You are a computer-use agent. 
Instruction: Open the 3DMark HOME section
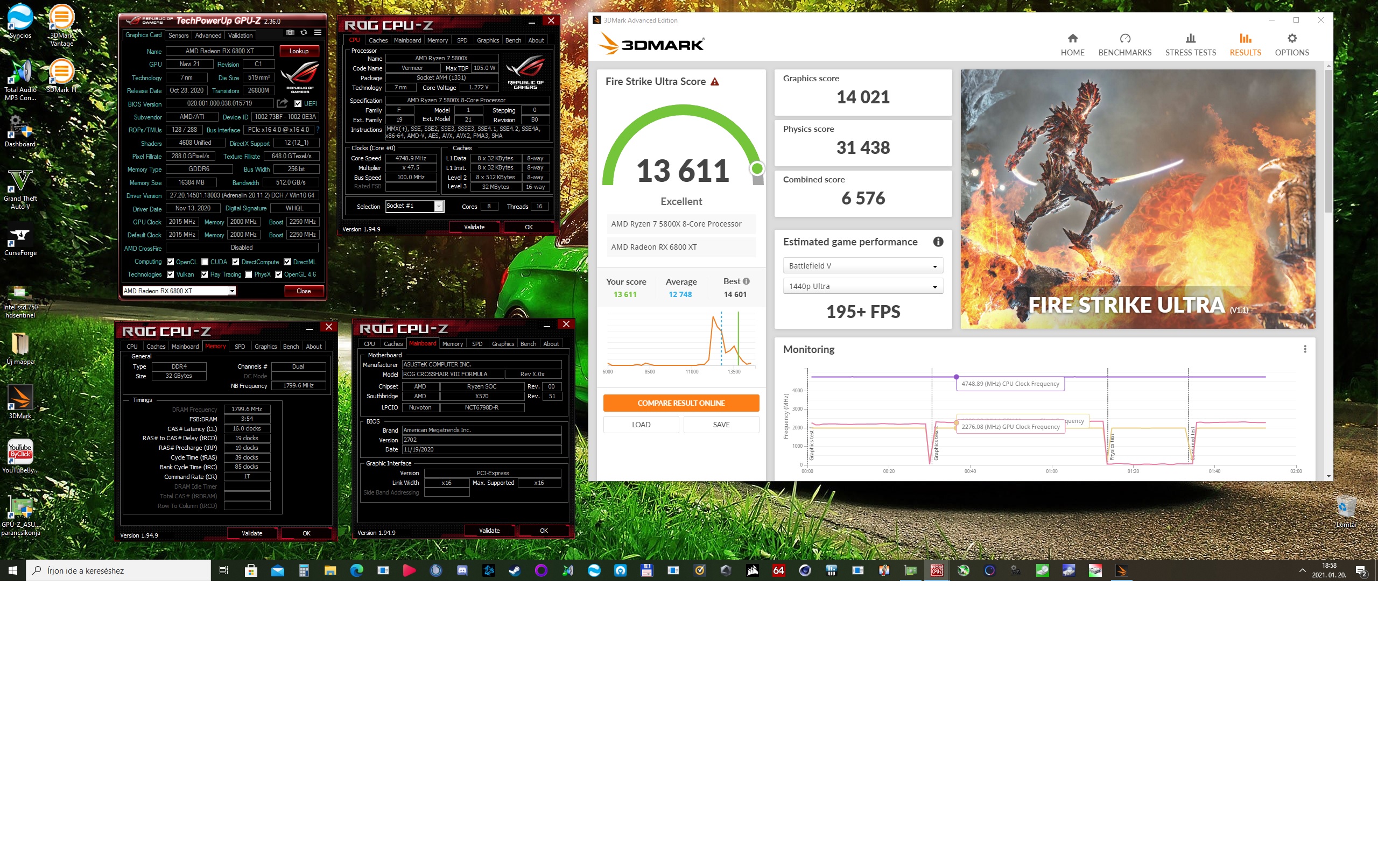click(1072, 45)
